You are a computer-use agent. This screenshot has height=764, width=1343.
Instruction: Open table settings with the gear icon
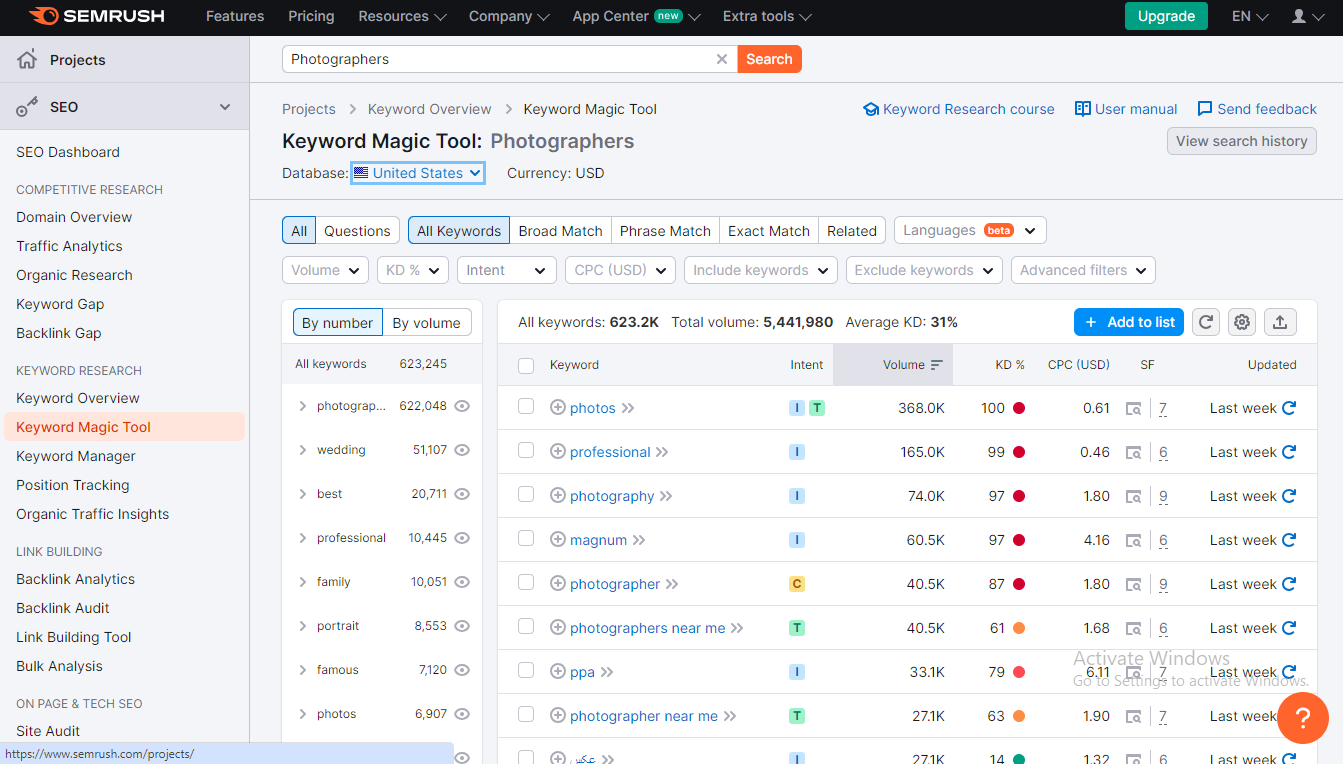click(x=1241, y=321)
